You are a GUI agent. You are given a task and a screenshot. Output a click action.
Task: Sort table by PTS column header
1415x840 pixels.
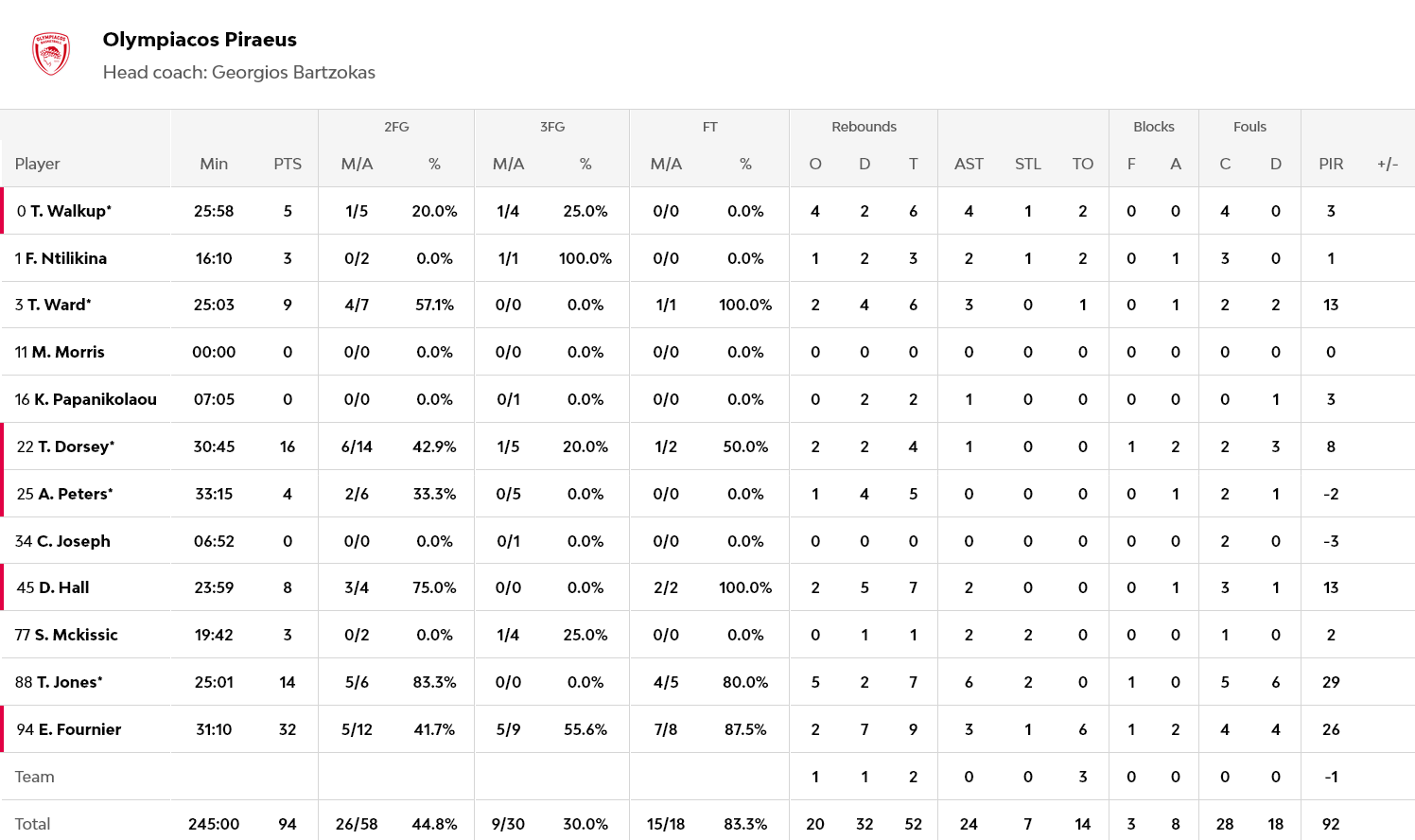pos(288,164)
